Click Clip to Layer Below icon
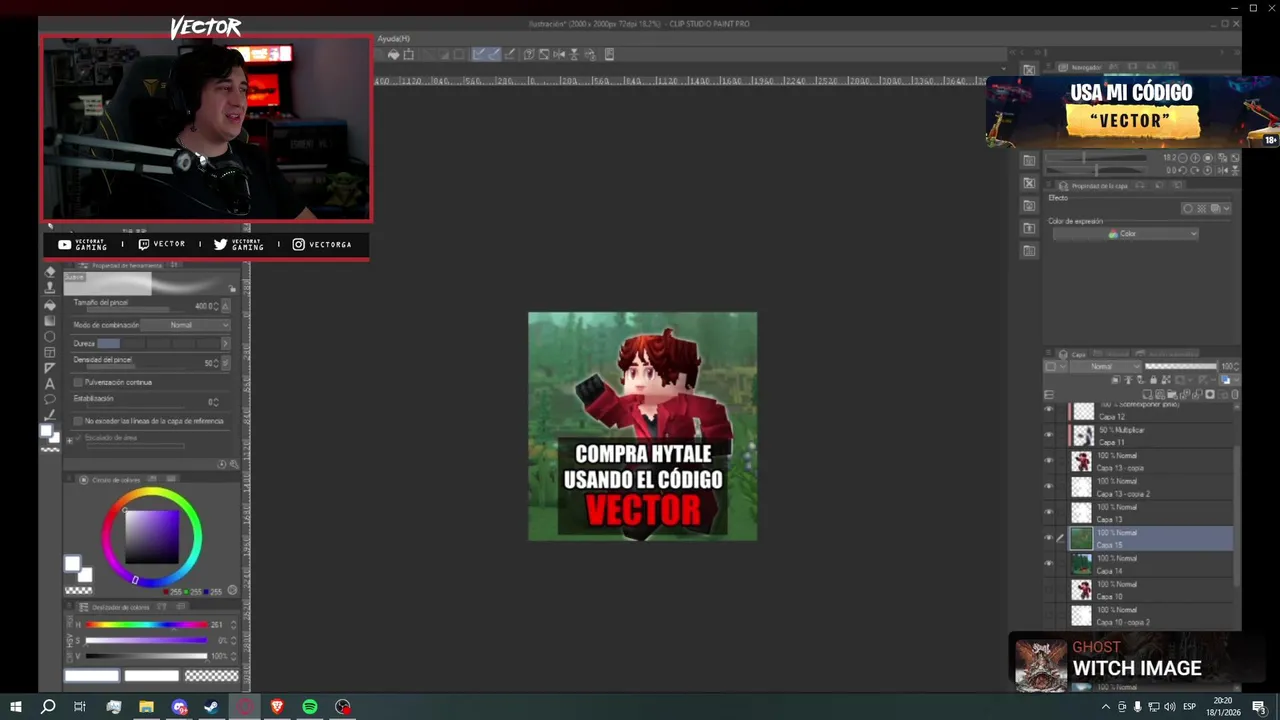This screenshot has height=720, width=1280. [x=1115, y=380]
